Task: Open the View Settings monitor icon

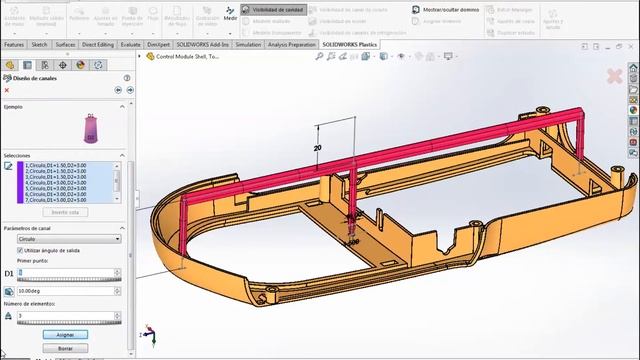Action: [x=448, y=56]
